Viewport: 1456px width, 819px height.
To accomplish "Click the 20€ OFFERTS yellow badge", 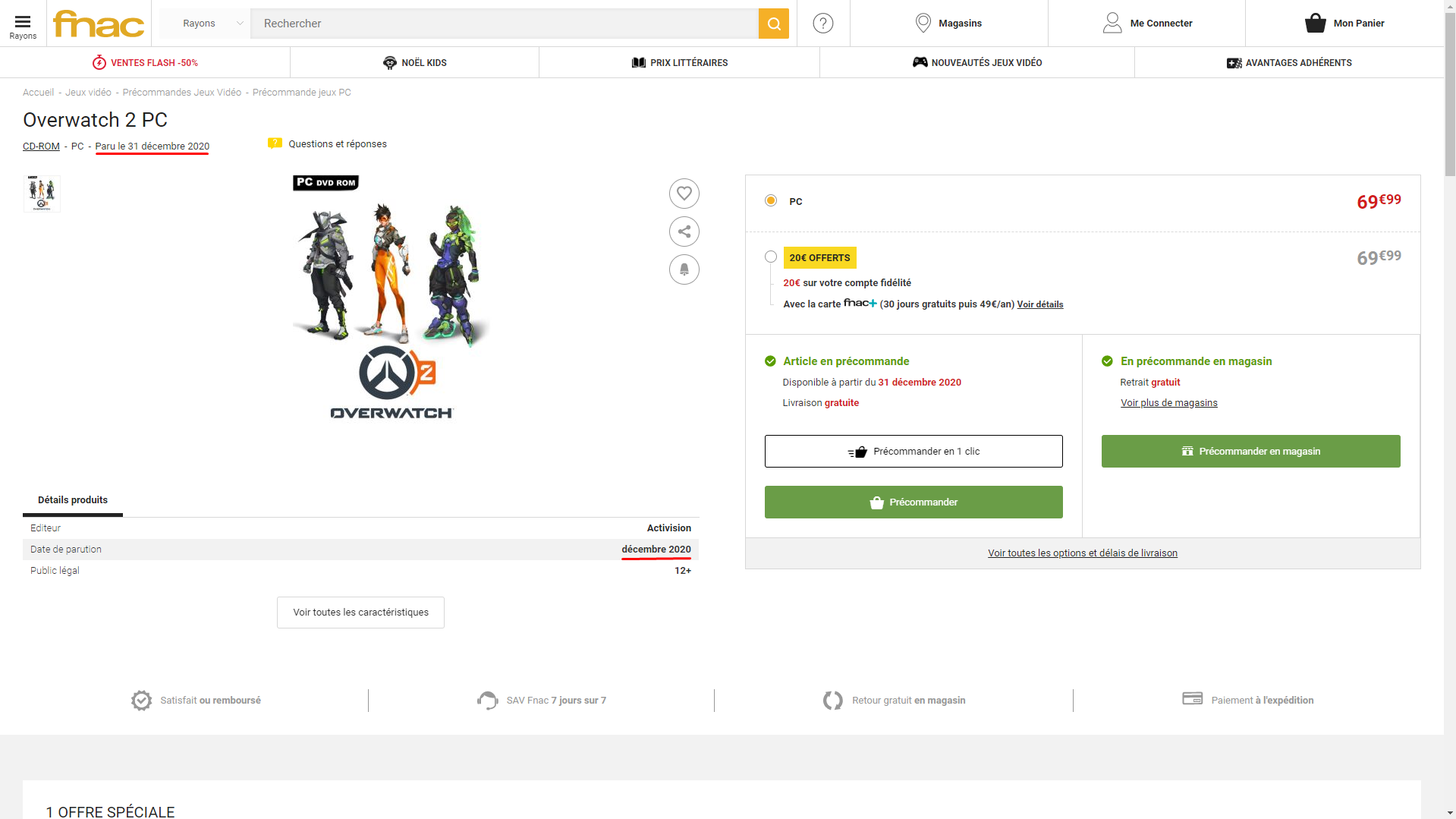I will click(819, 258).
